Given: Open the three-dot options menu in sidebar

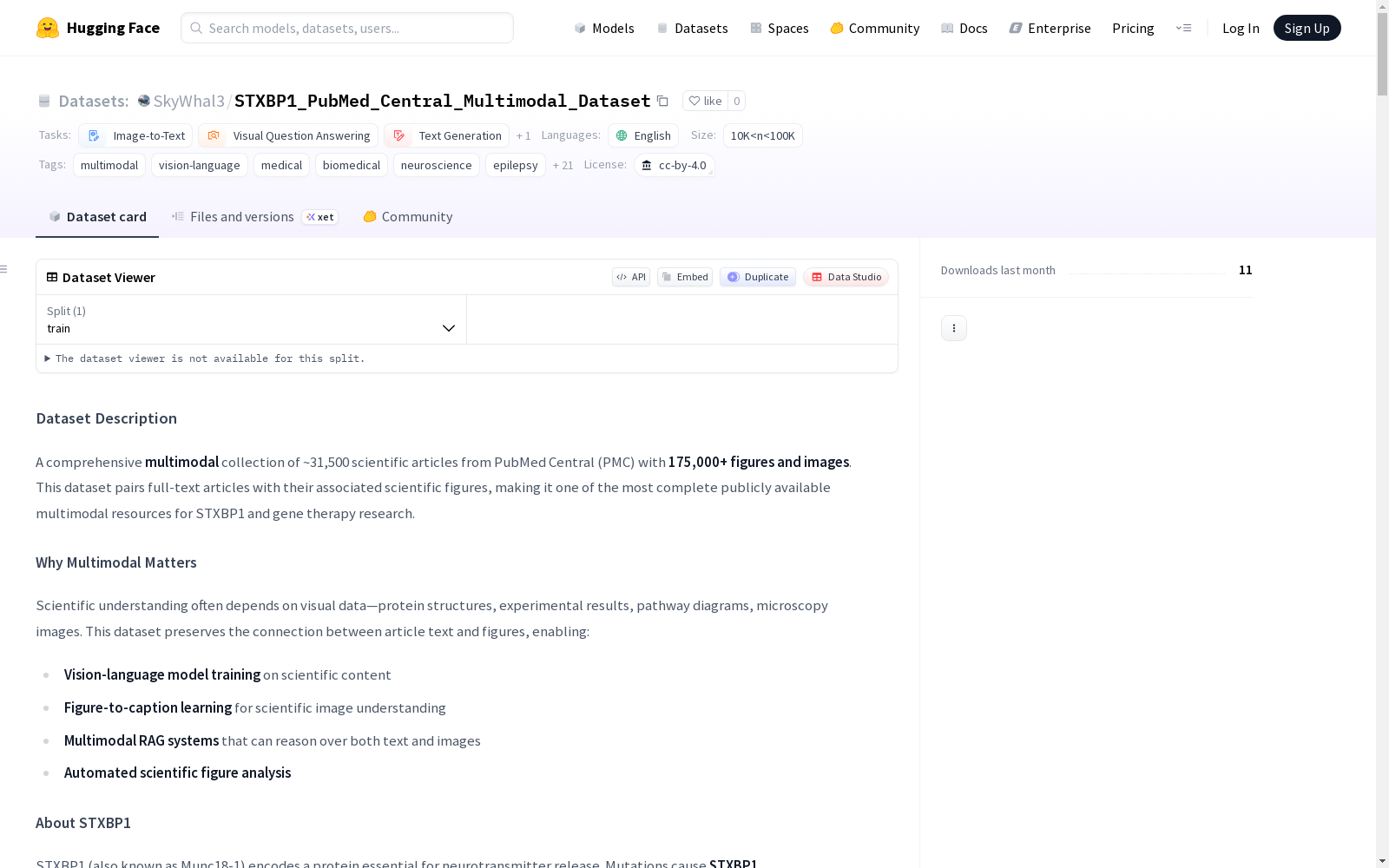Looking at the screenshot, I should pos(954,328).
